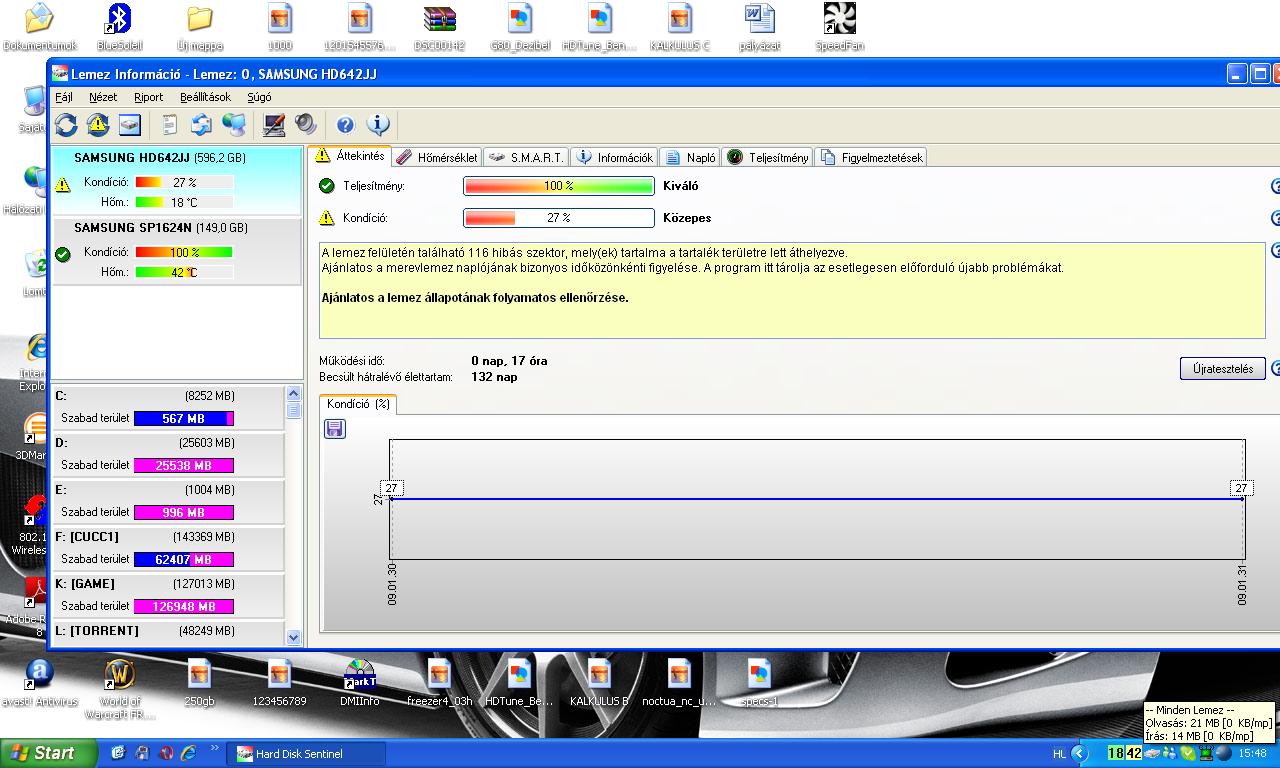This screenshot has height=768, width=1280.
Task: Expand the quick launch overflow chevron
Action: [216, 750]
